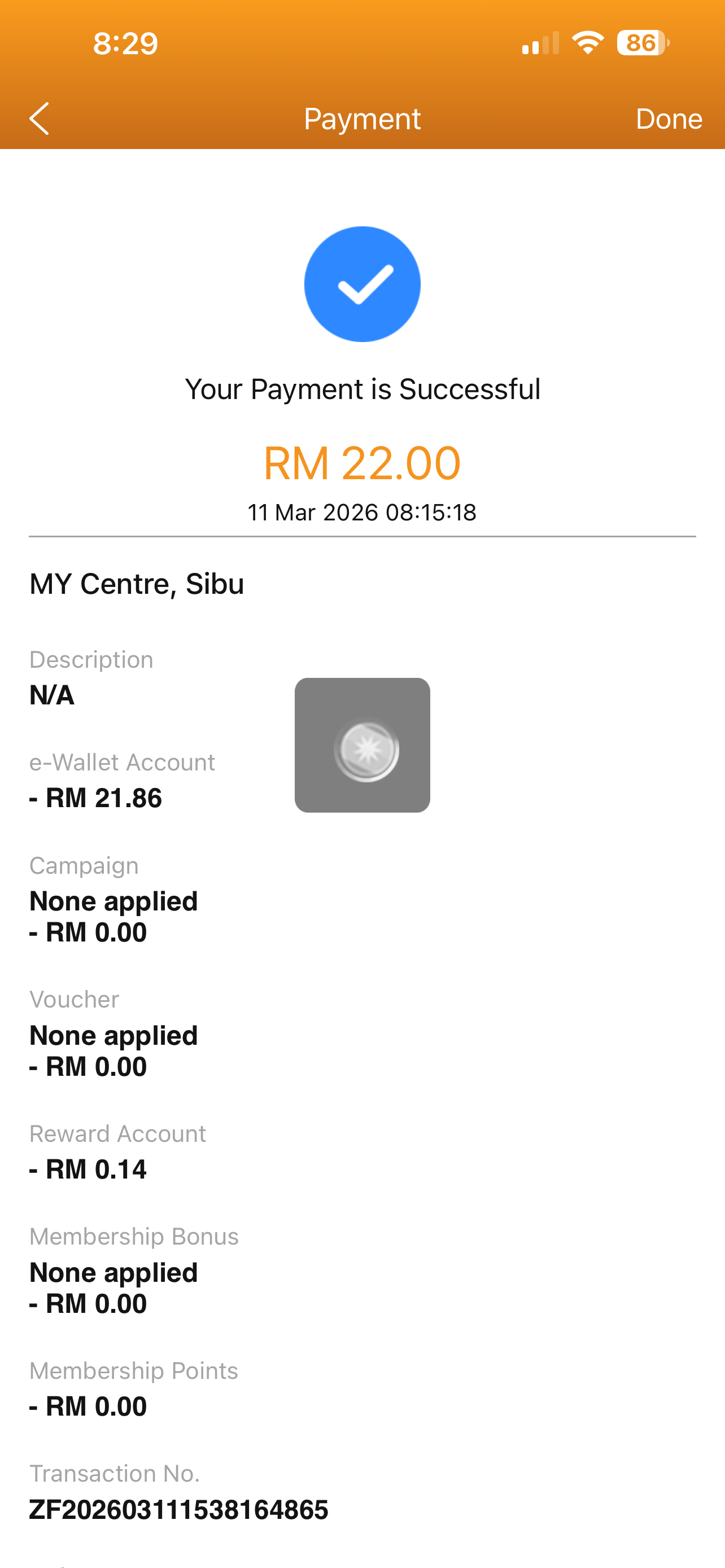Select the RM 22.00 payment amount
This screenshot has width=725, height=1568.
(x=362, y=463)
